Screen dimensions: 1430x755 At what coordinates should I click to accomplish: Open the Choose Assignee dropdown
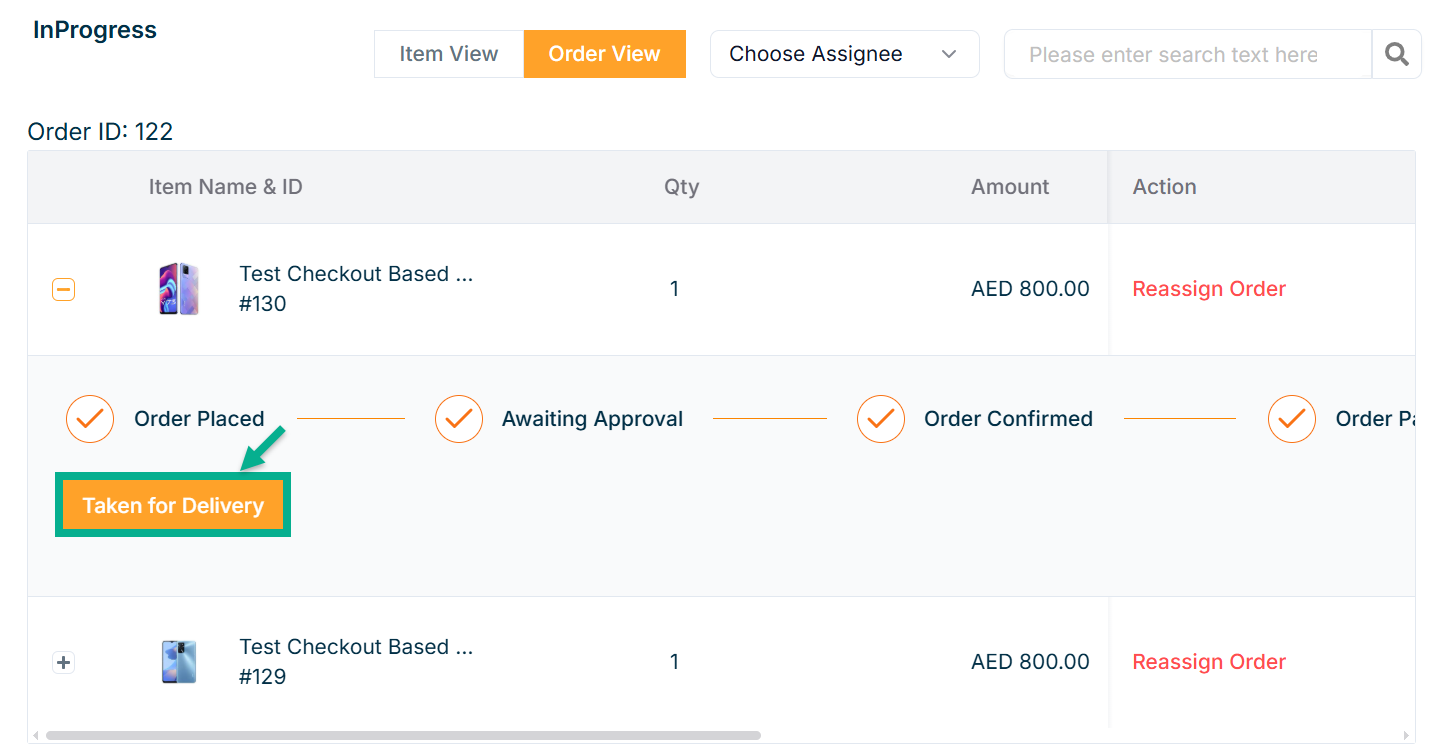(x=844, y=54)
